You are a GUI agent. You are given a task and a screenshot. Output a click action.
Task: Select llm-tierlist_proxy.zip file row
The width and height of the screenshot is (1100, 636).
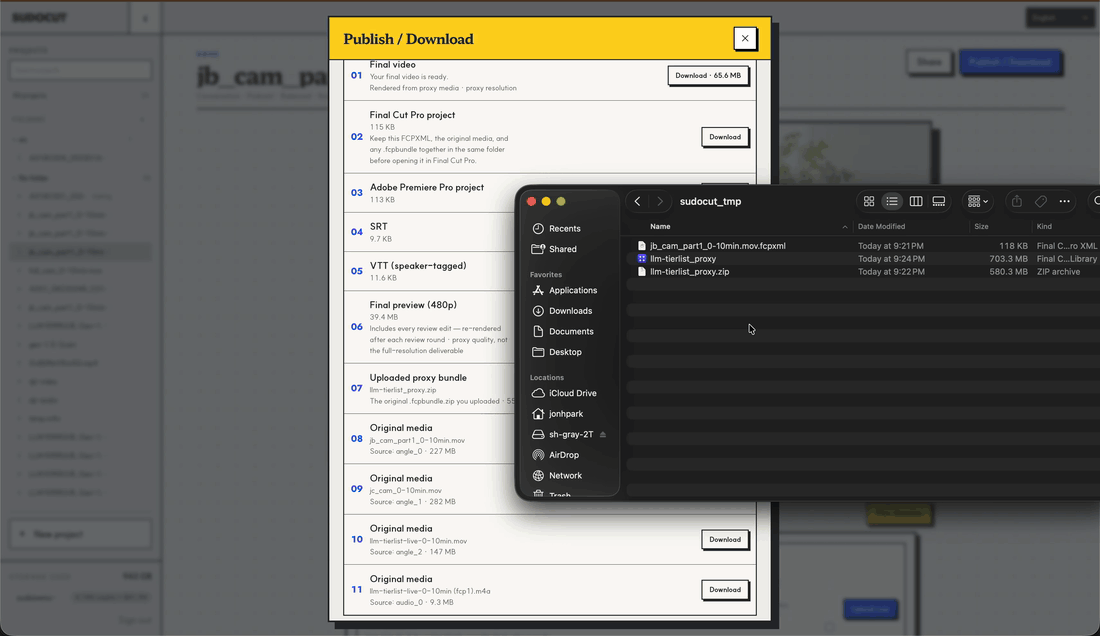tap(863, 271)
